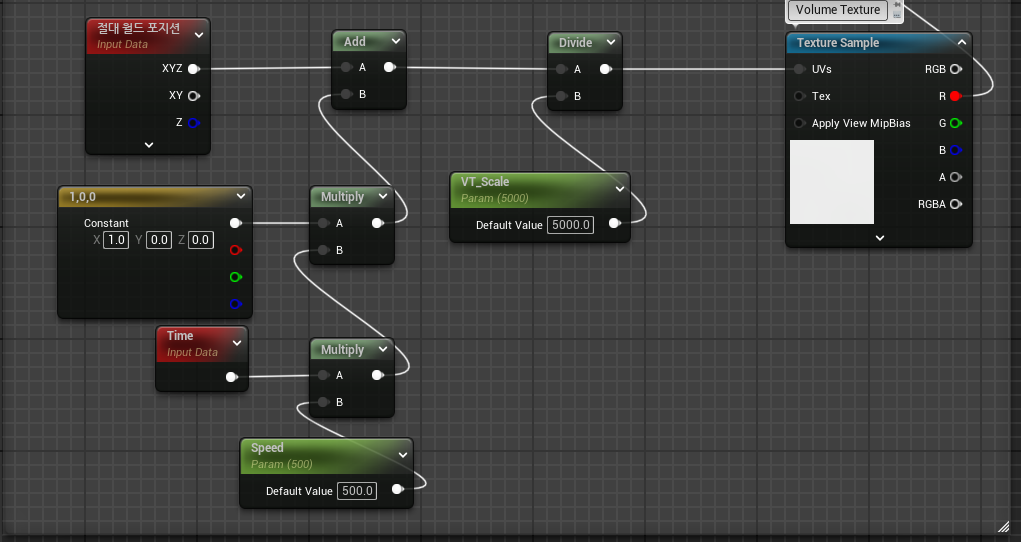Click B input pin of upper Multiply node
Screen dimensions: 1021x542
323,250
